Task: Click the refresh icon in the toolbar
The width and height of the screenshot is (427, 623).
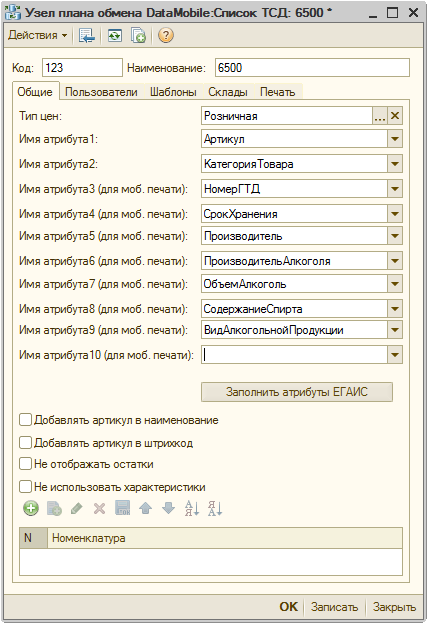Action: [x=115, y=35]
